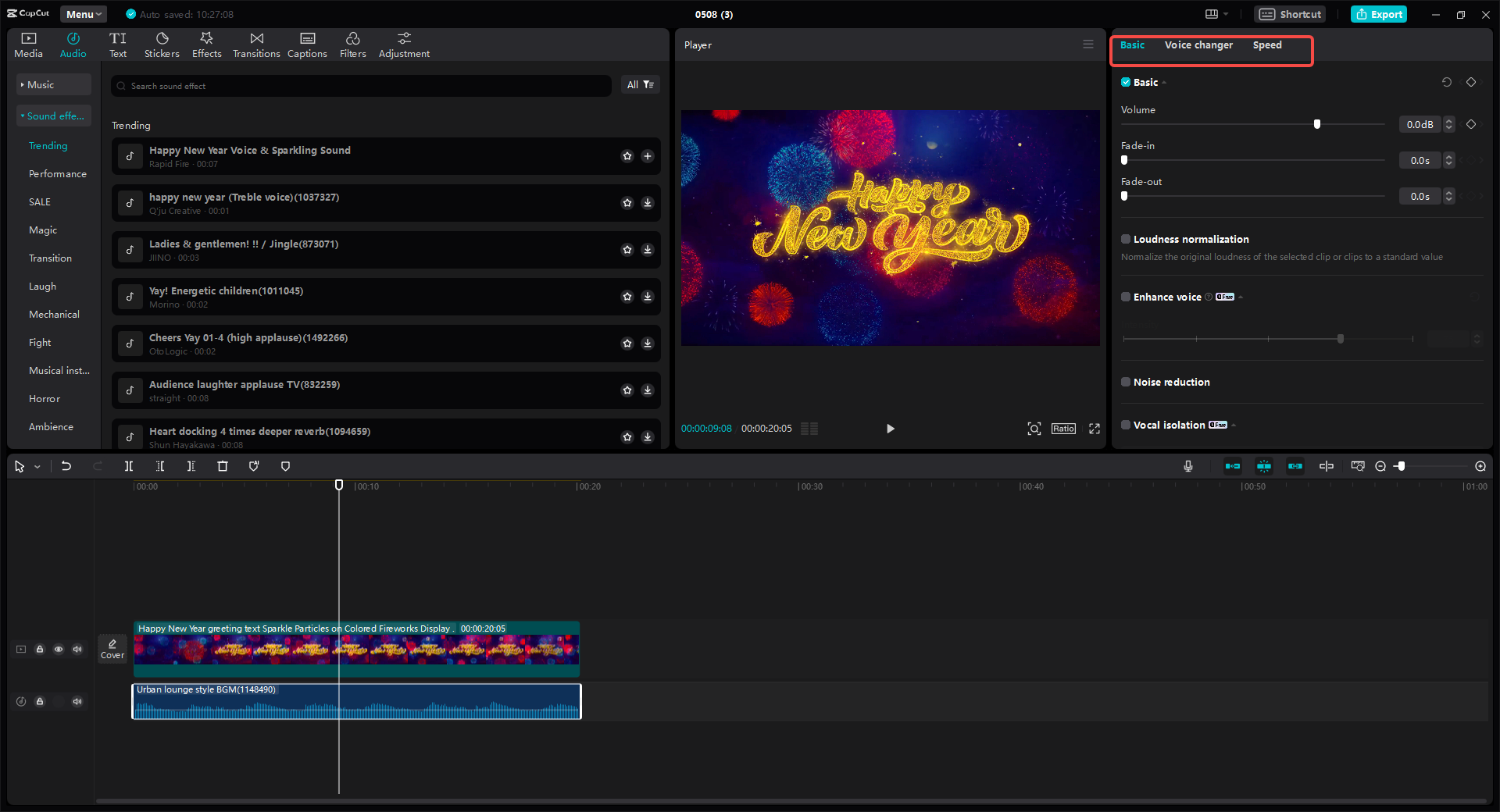The width and height of the screenshot is (1500, 812).
Task: Open the Menu dropdown
Action: point(83,14)
